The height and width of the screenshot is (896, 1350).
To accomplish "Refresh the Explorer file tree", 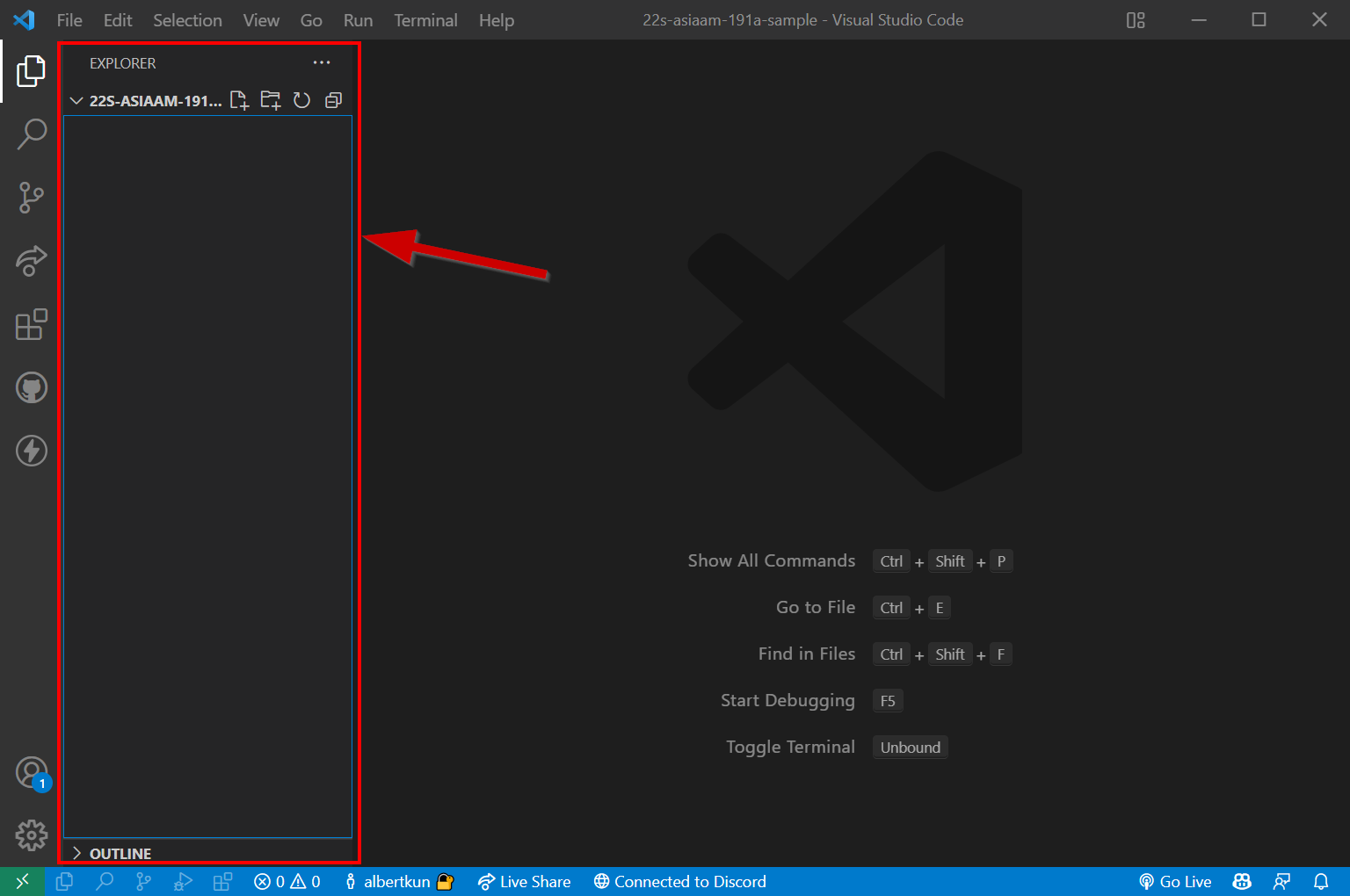I will 301,100.
